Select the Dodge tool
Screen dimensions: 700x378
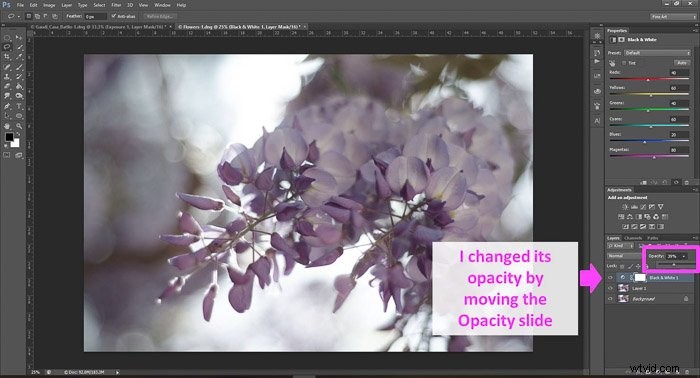point(19,96)
